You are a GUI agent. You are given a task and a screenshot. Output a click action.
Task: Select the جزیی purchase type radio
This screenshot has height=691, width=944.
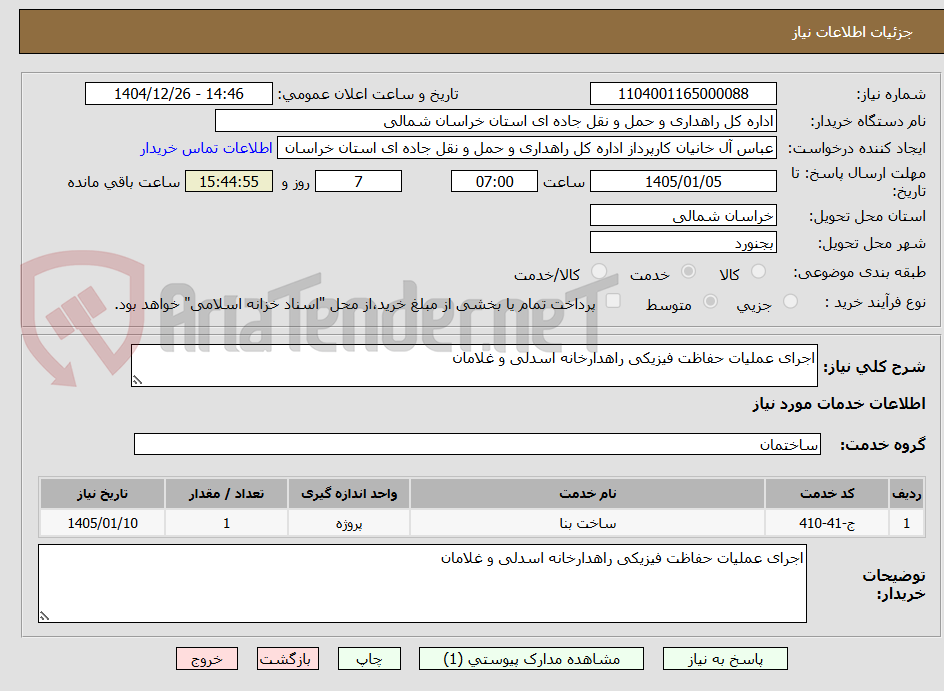pos(790,302)
